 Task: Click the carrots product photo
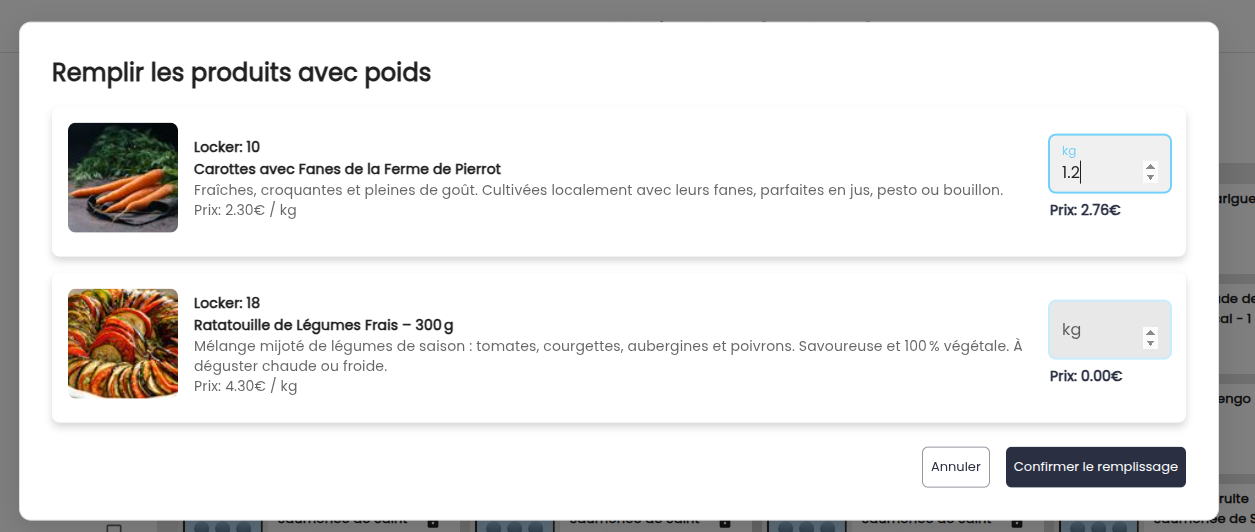tap(123, 178)
